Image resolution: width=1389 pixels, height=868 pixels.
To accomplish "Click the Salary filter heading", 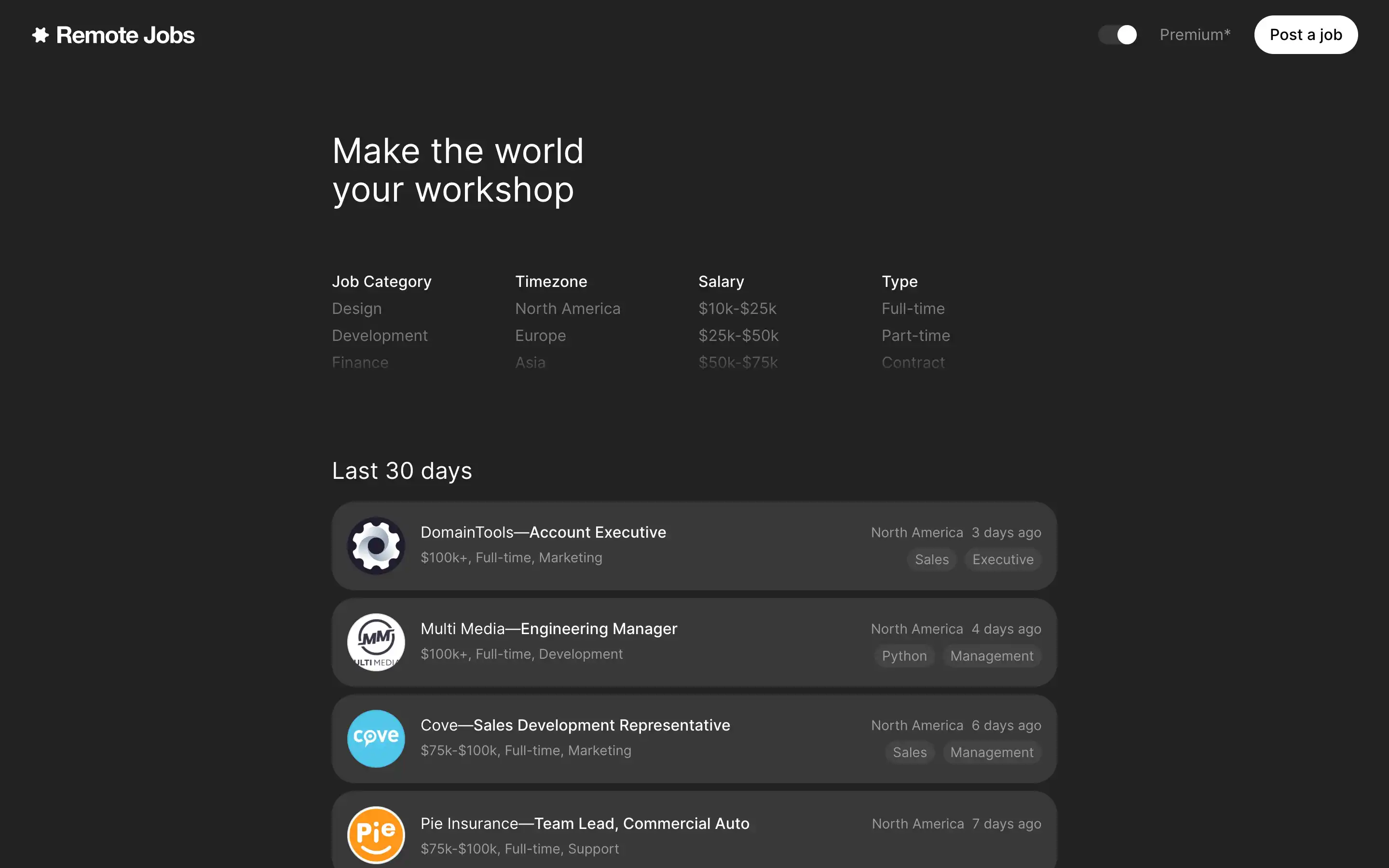I will (x=721, y=282).
